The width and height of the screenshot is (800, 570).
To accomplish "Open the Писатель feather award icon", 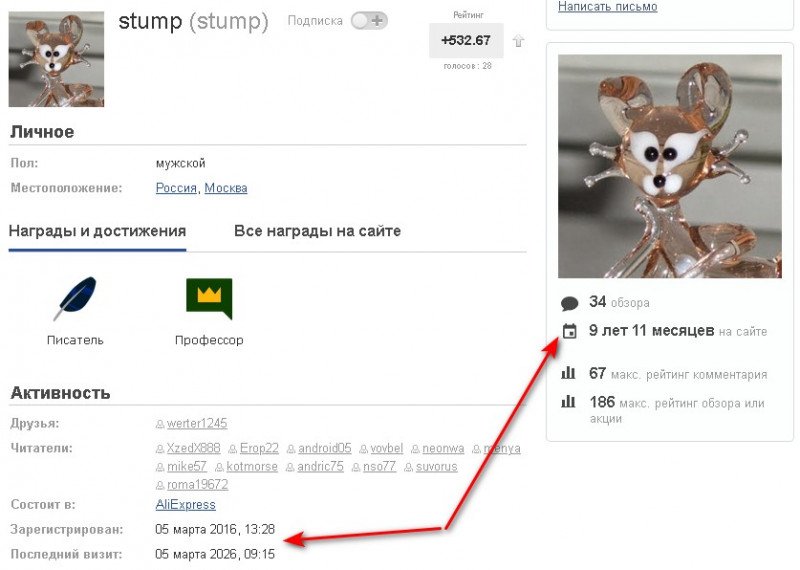I will pyautogui.click(x=76, y=299).
